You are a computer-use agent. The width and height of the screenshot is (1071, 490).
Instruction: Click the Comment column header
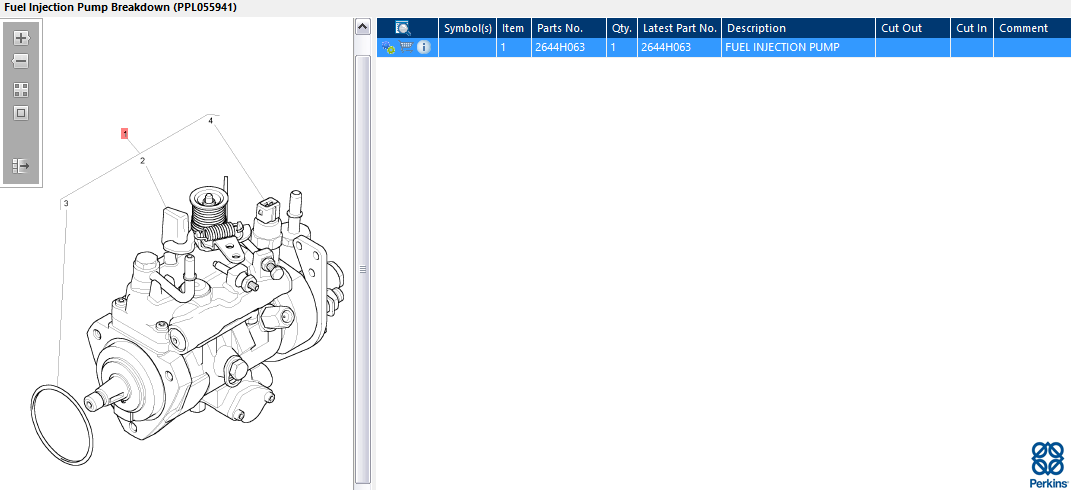tap(1032, 28)
